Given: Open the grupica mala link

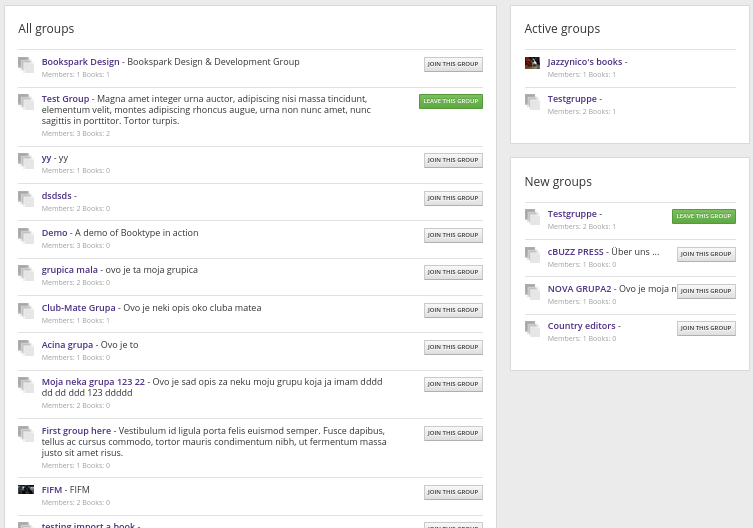Looking at the screenshot, I should (70, 270).
